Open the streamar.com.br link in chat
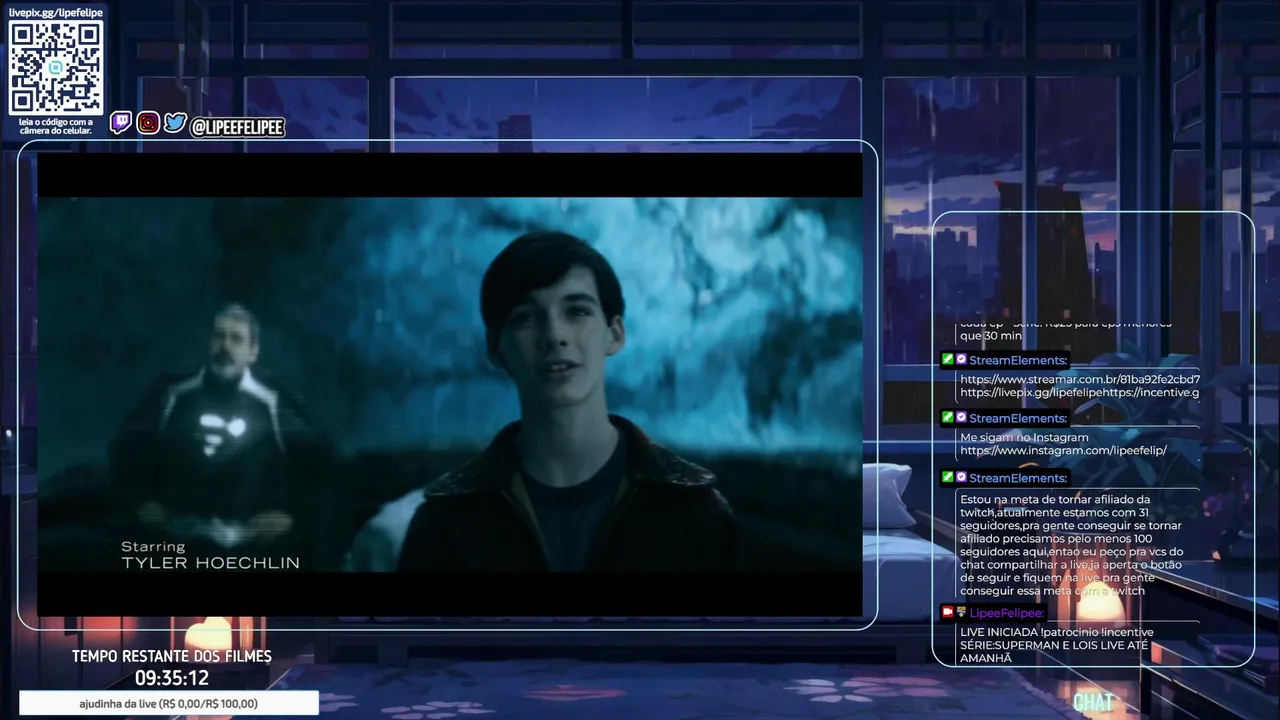 pos(1080,379)
